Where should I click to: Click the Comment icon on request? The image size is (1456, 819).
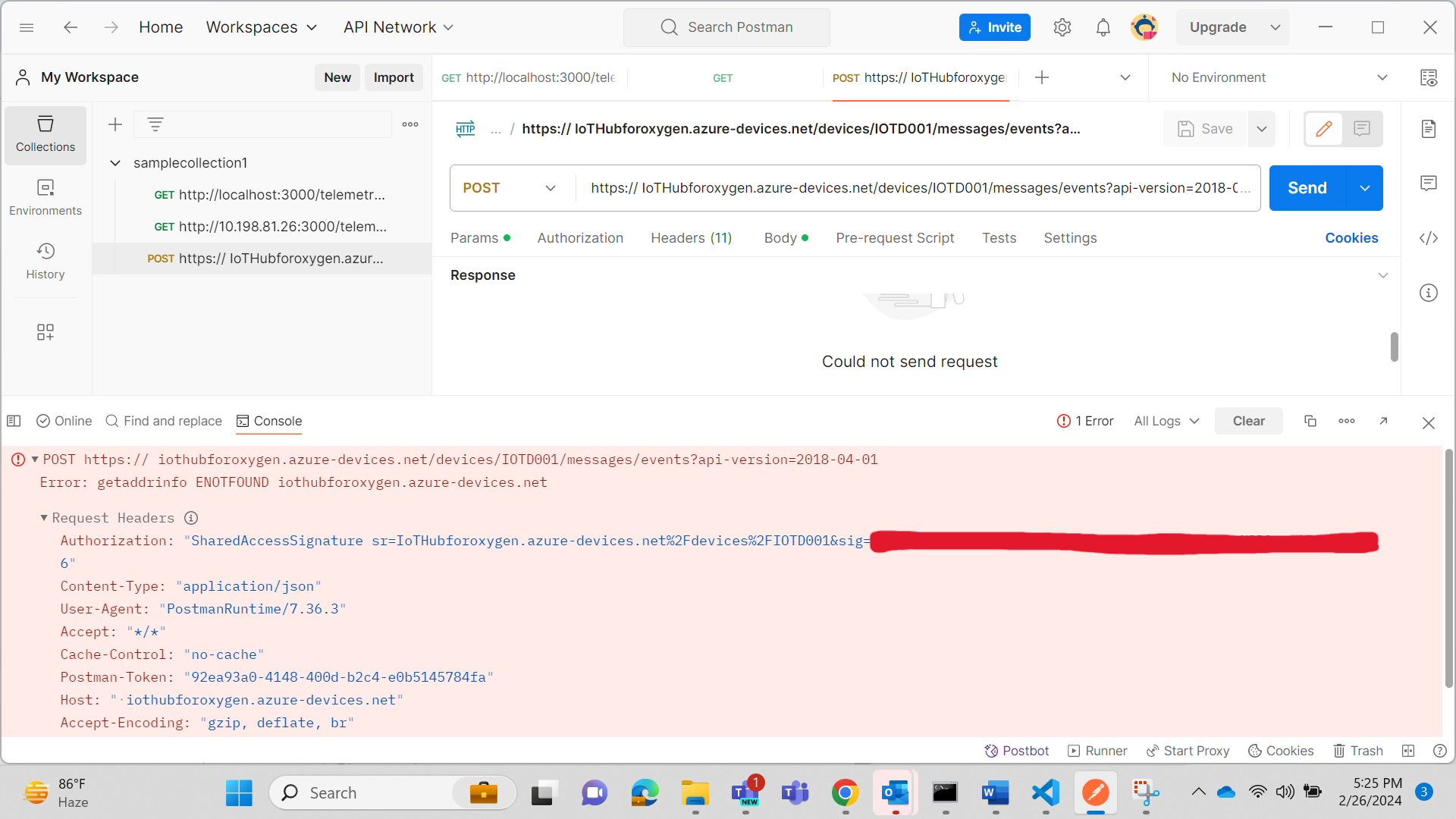tap(1362, 128)
